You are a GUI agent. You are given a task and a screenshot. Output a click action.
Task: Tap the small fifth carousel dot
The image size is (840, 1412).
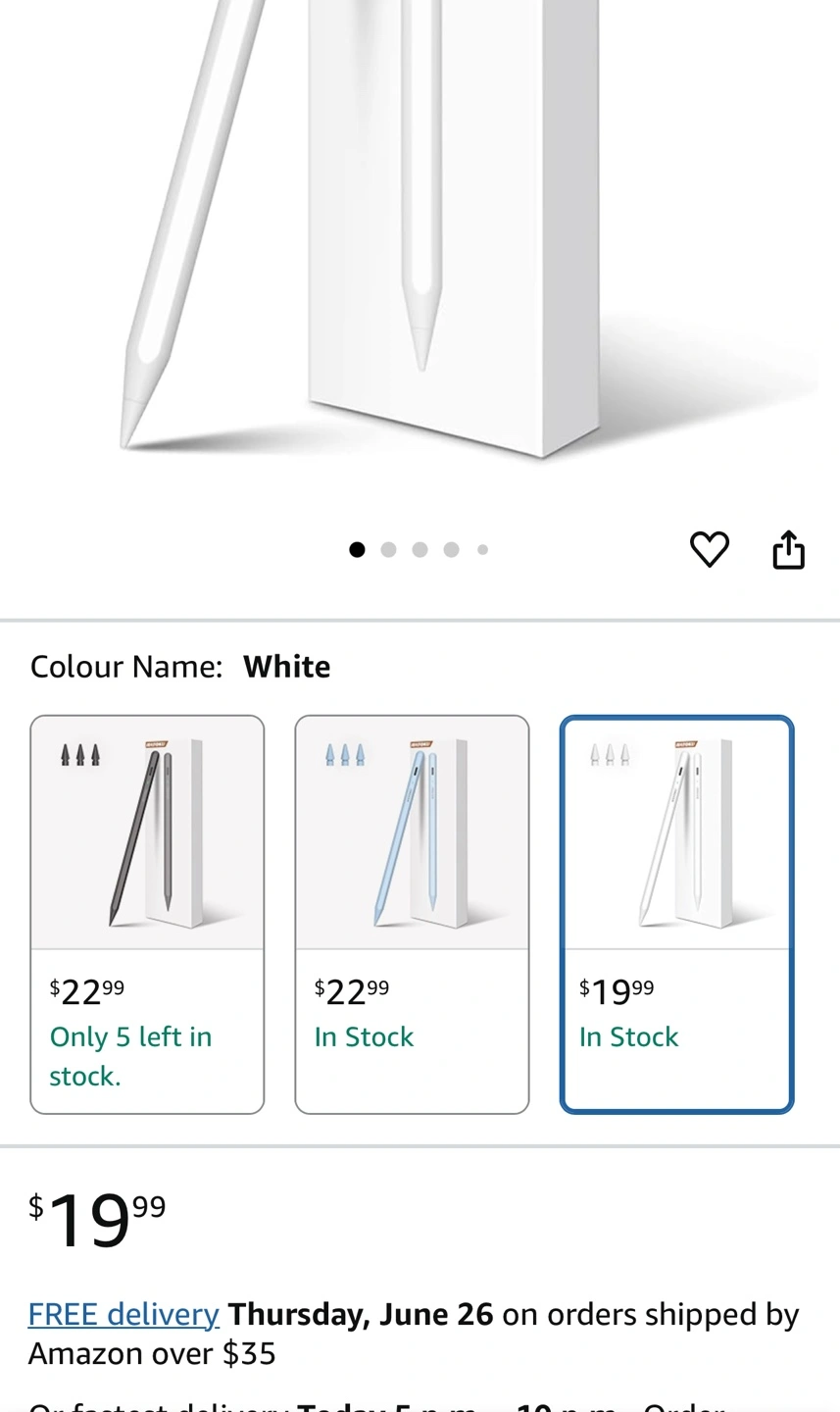482,550
